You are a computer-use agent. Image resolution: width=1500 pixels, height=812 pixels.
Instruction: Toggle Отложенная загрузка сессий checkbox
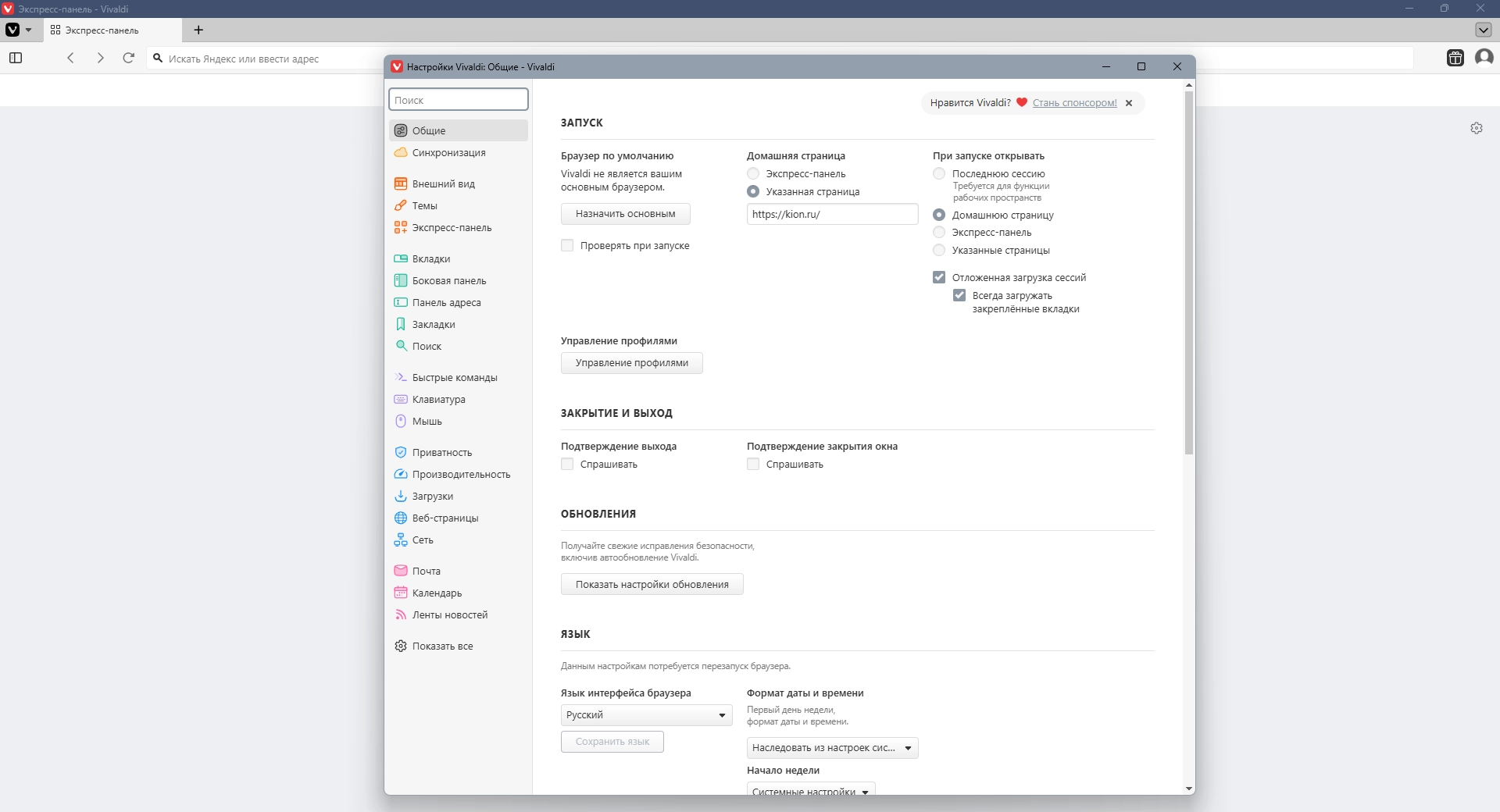[x=939, y=277]
